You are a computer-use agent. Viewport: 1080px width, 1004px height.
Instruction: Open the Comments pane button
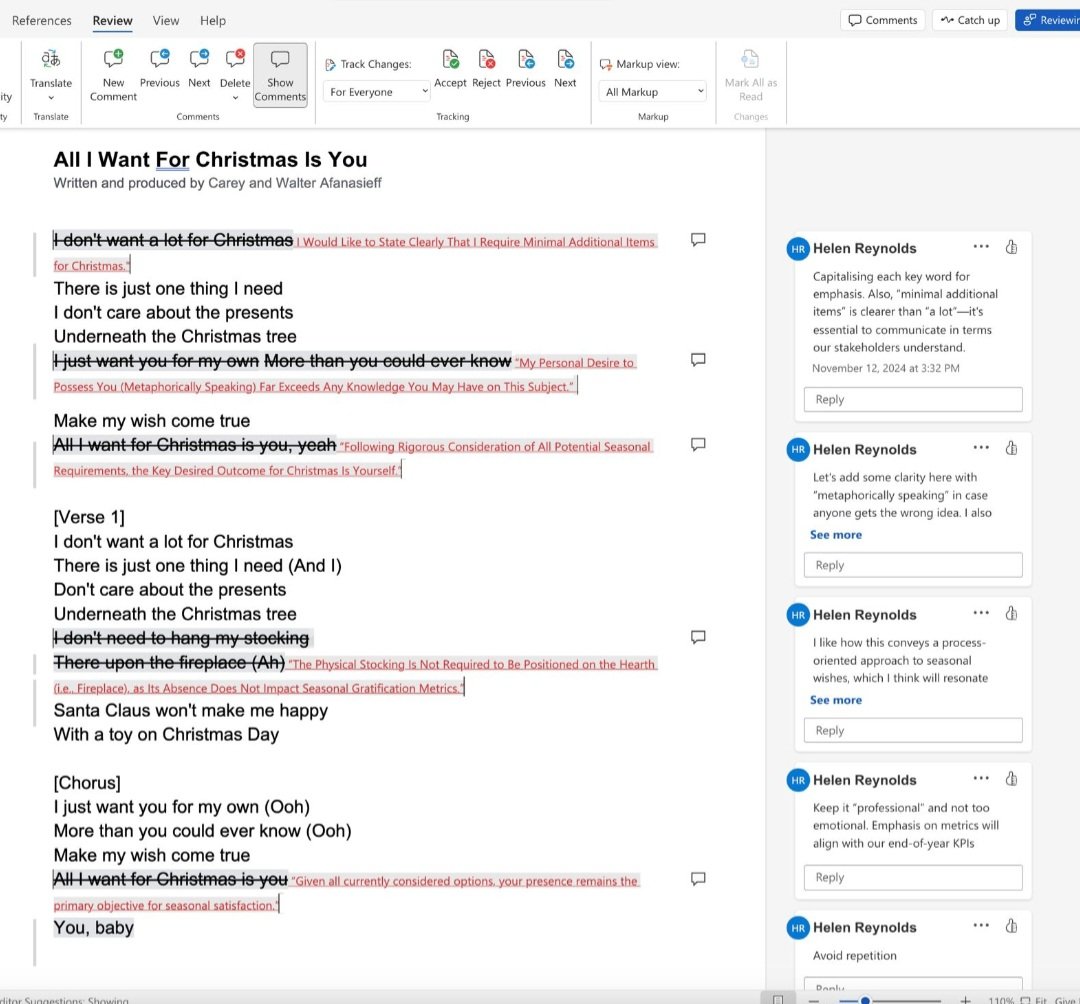click(x=882, y=20)
